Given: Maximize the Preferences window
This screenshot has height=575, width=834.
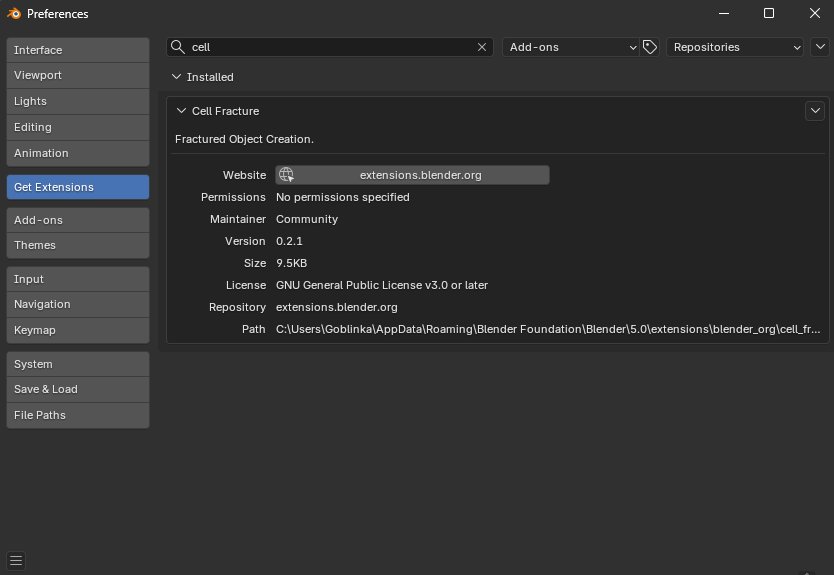Looking at the screenshot, I should coord(768,14).
